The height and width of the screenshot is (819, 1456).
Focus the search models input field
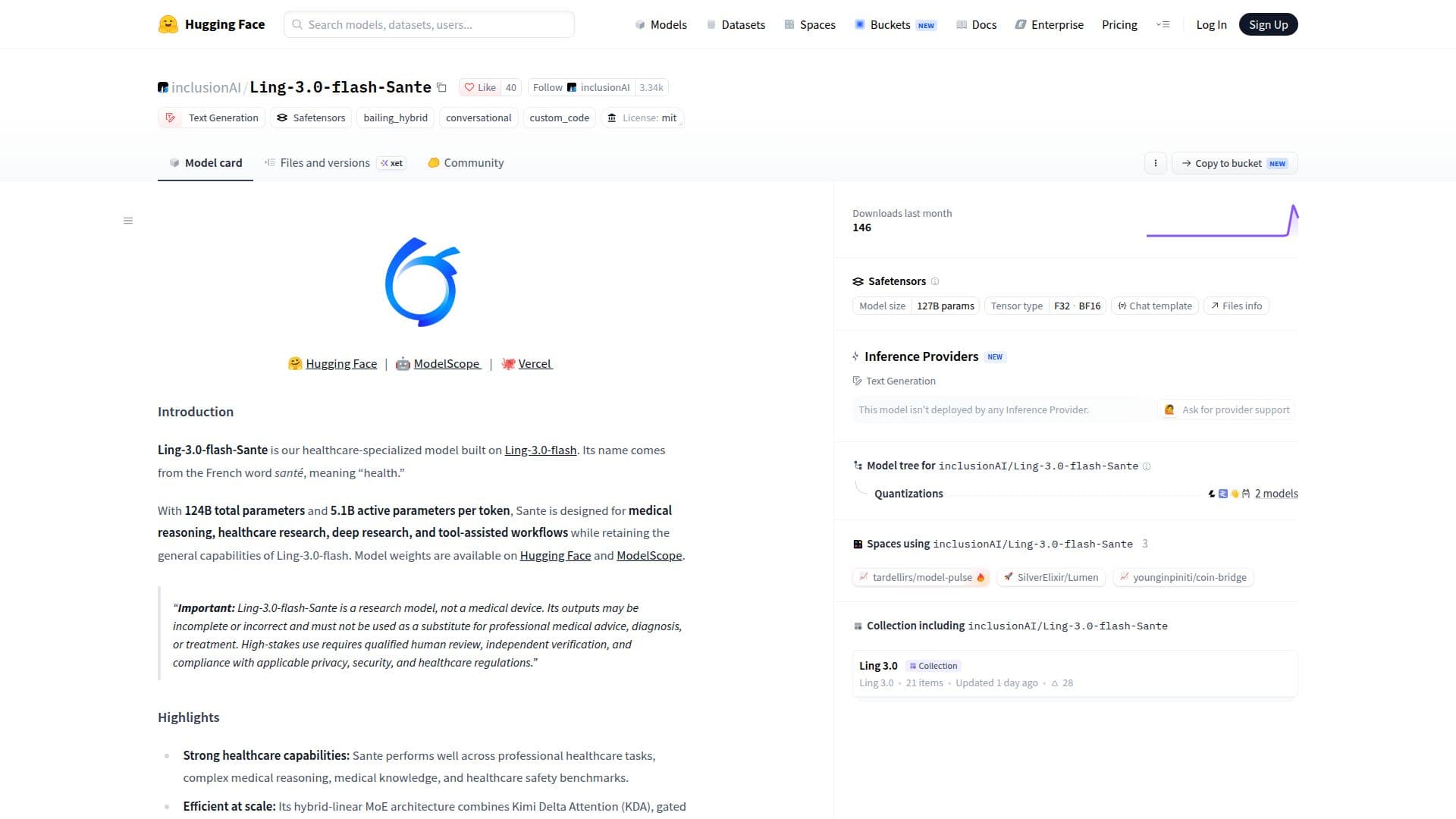click(x=429, y=24)
